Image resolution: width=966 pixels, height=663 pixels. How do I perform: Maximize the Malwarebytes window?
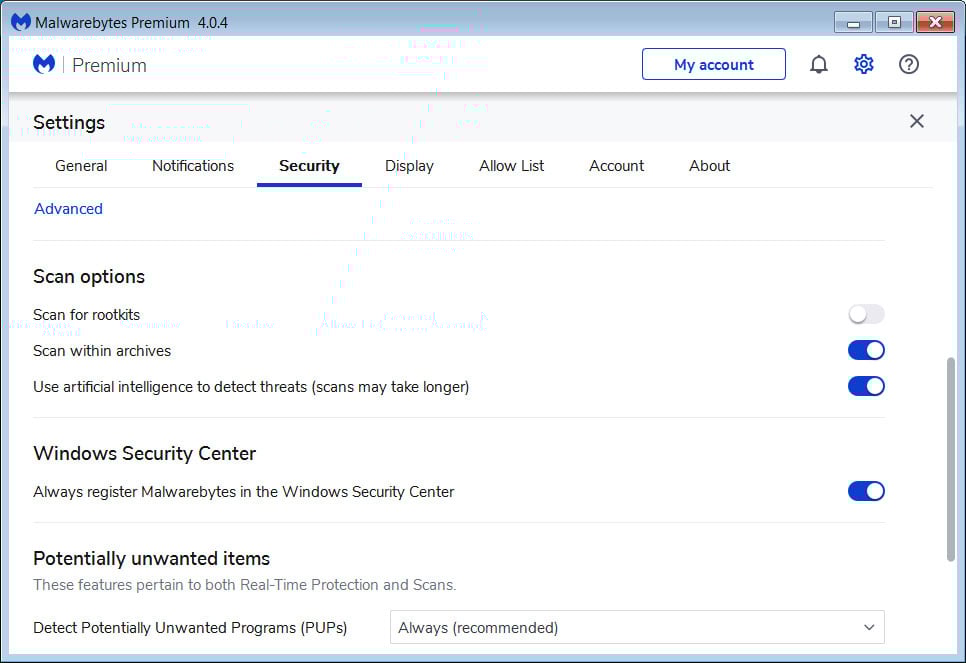point(894,23)
